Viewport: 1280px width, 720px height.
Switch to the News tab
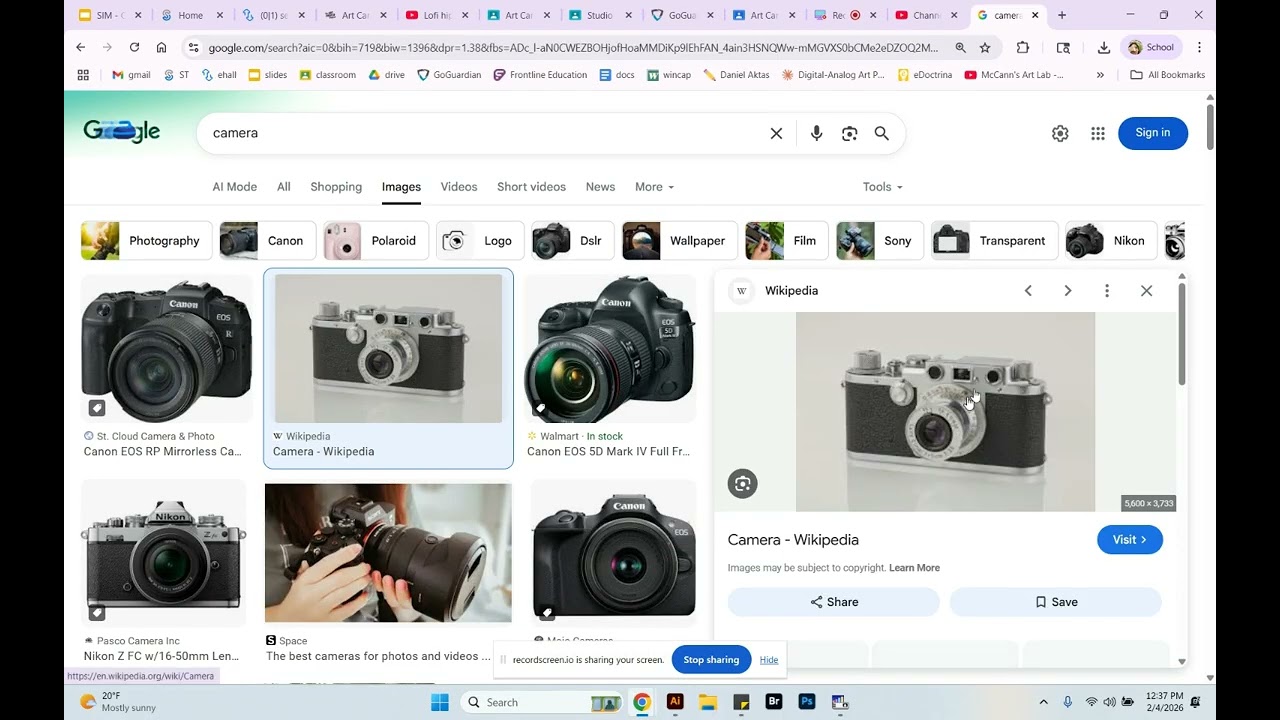tap(600, 187)
